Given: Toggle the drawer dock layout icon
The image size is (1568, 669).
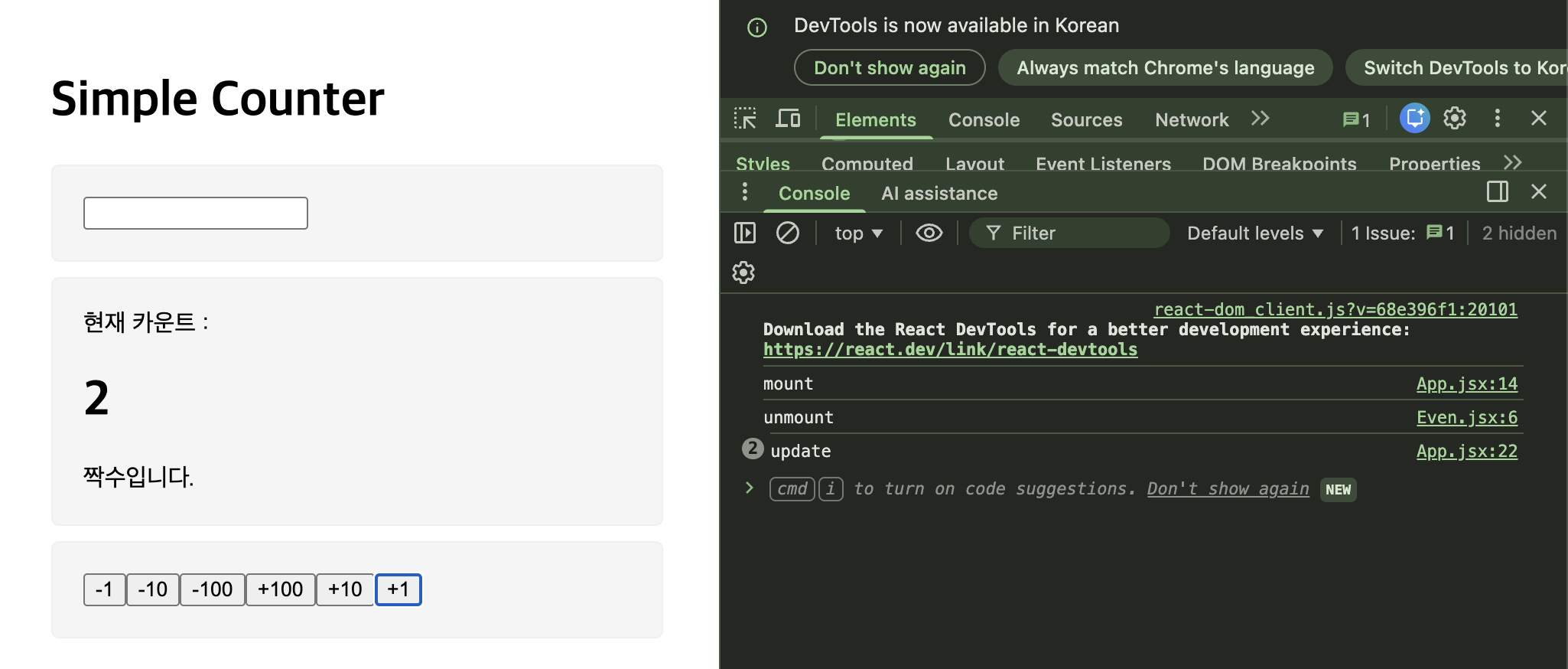Looking at the screenshot, I should [x=1497, y=191].
